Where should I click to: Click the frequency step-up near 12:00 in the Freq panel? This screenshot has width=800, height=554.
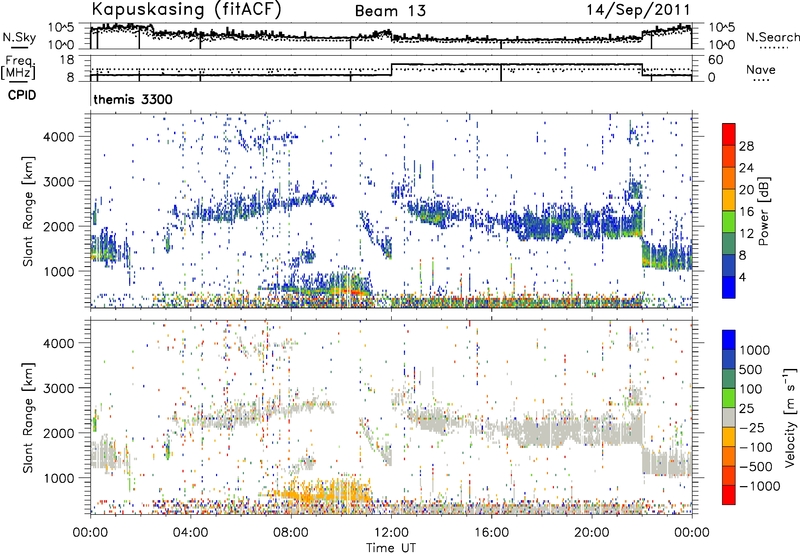tap(391, 70)
